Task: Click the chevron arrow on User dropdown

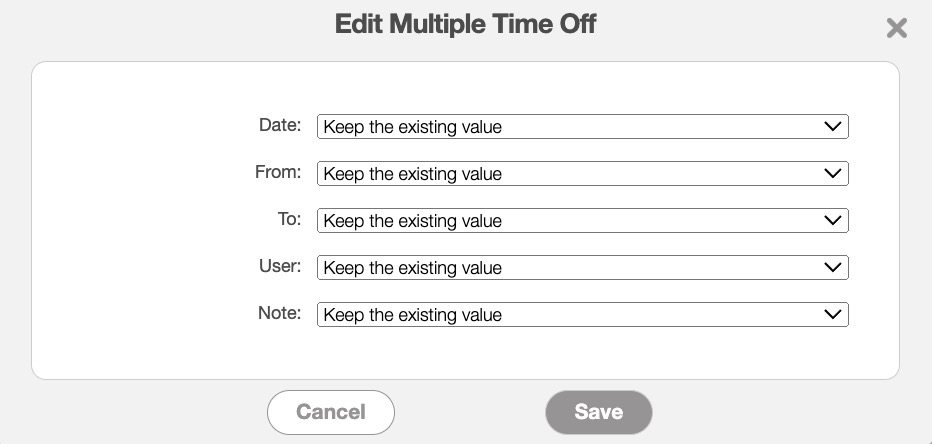Action: click(x=832, y=268)
